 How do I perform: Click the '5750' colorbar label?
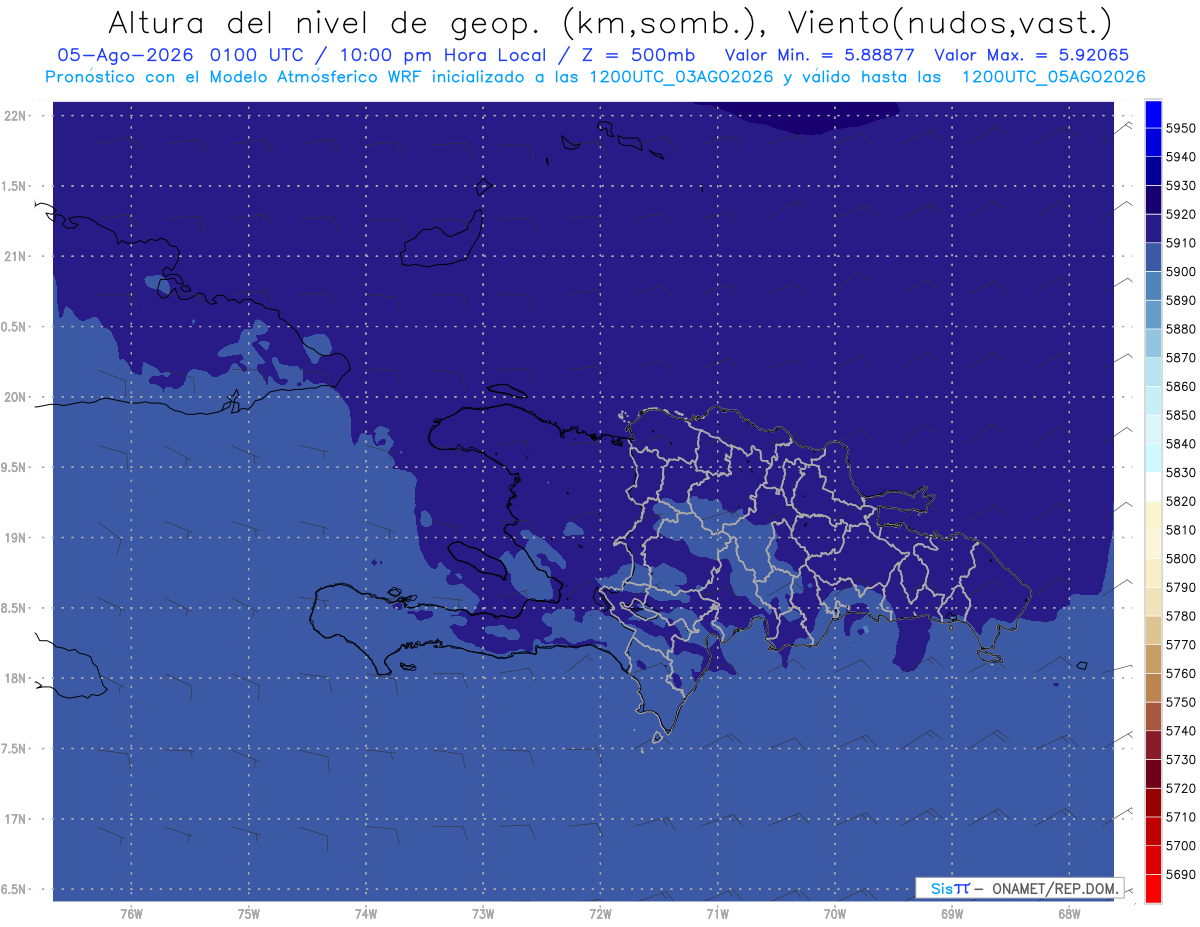pos(1180,702)
